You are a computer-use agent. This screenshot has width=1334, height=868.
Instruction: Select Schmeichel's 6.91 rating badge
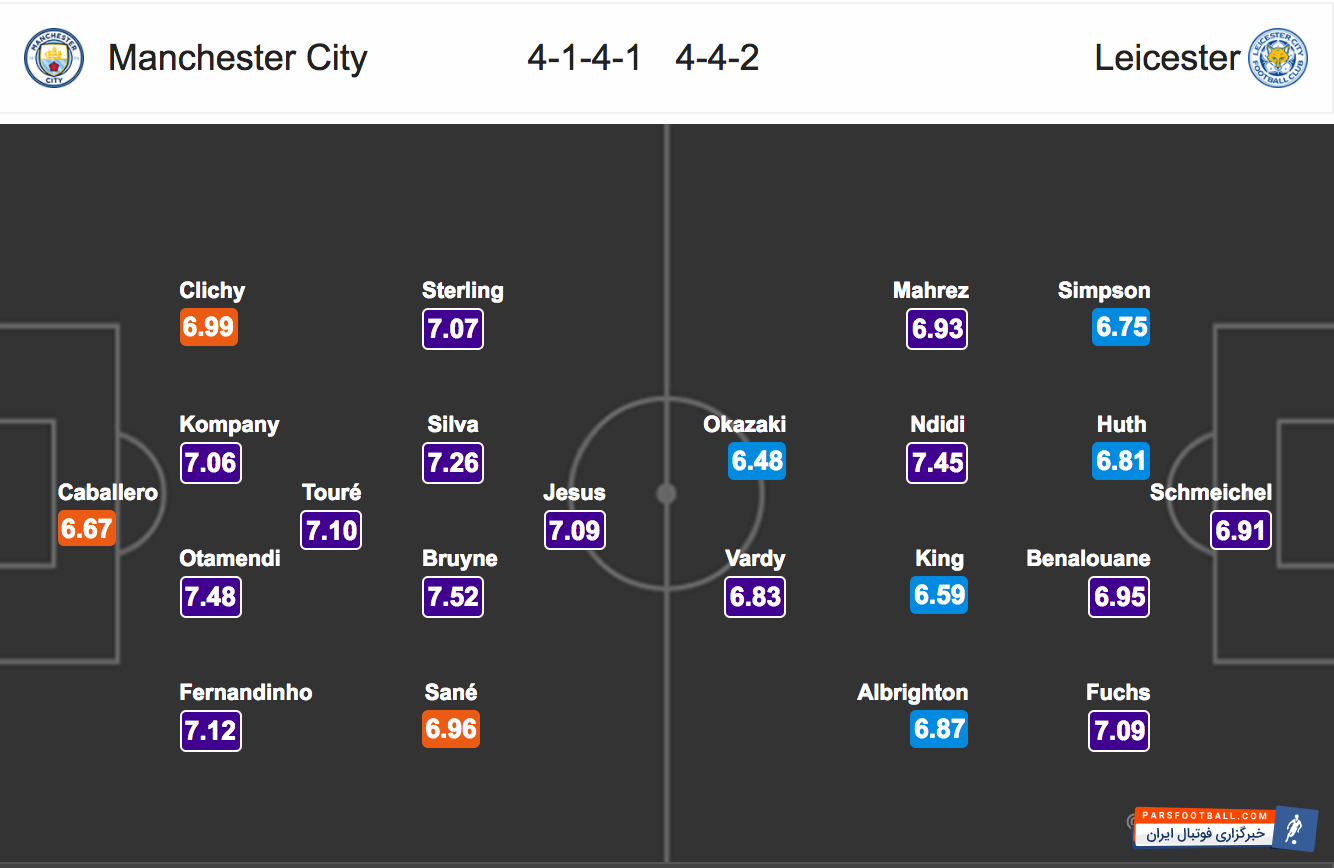1240,529
